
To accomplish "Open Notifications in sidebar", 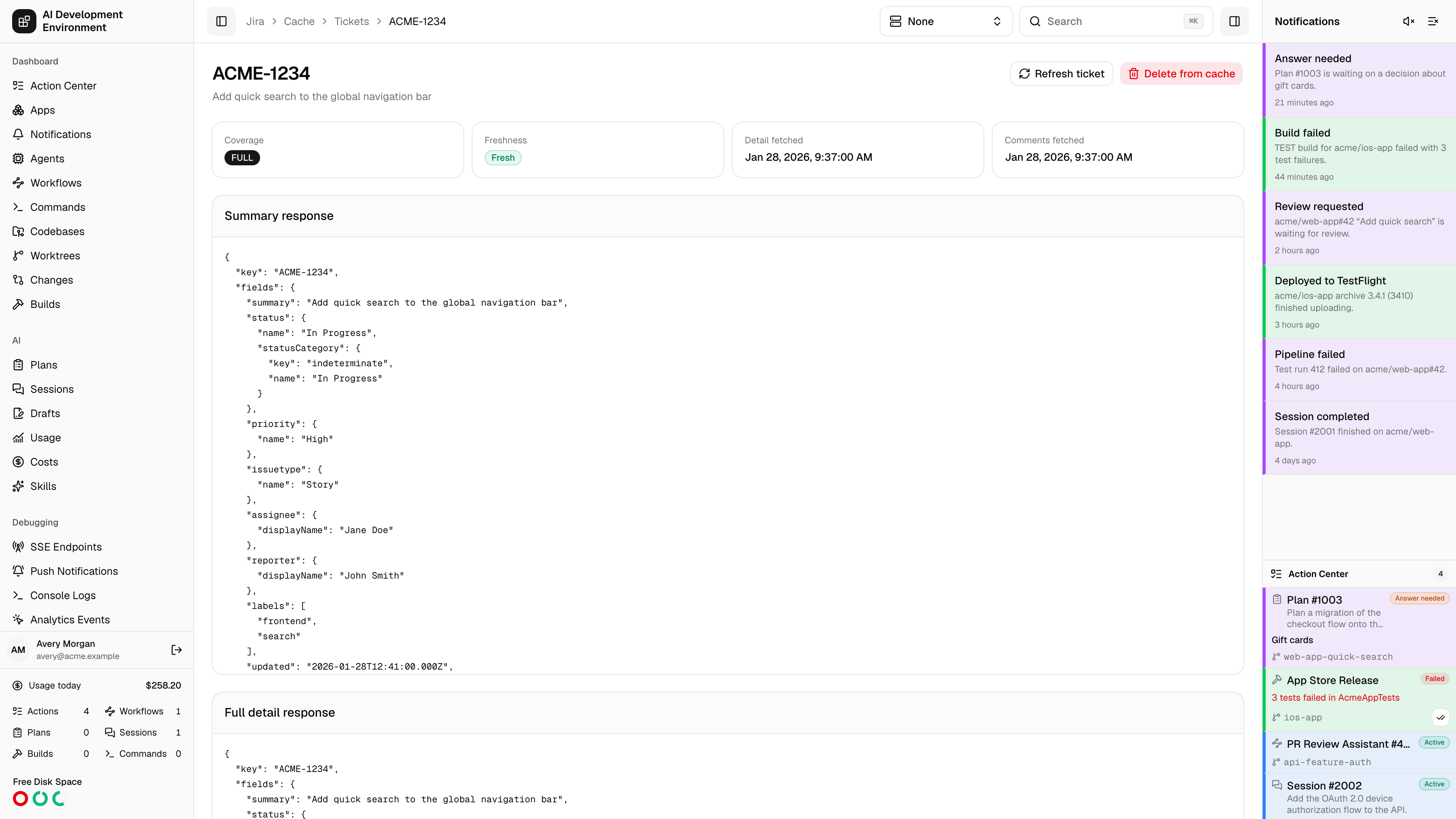I will click(x=97, y=135).
